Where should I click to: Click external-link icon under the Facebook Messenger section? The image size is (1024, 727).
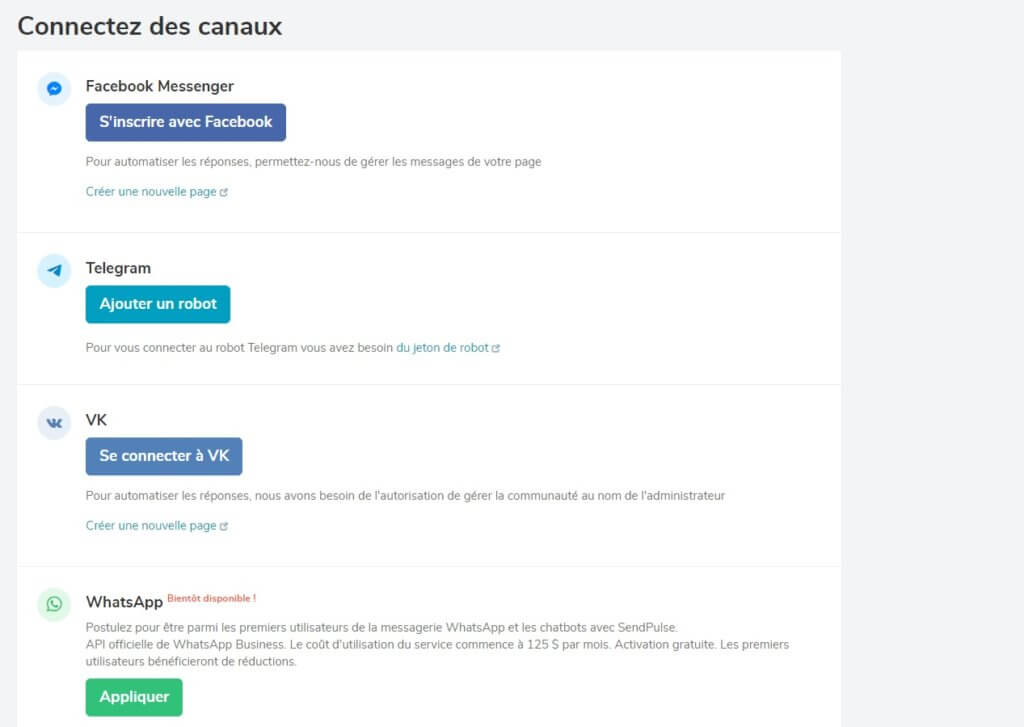point(224,192)
